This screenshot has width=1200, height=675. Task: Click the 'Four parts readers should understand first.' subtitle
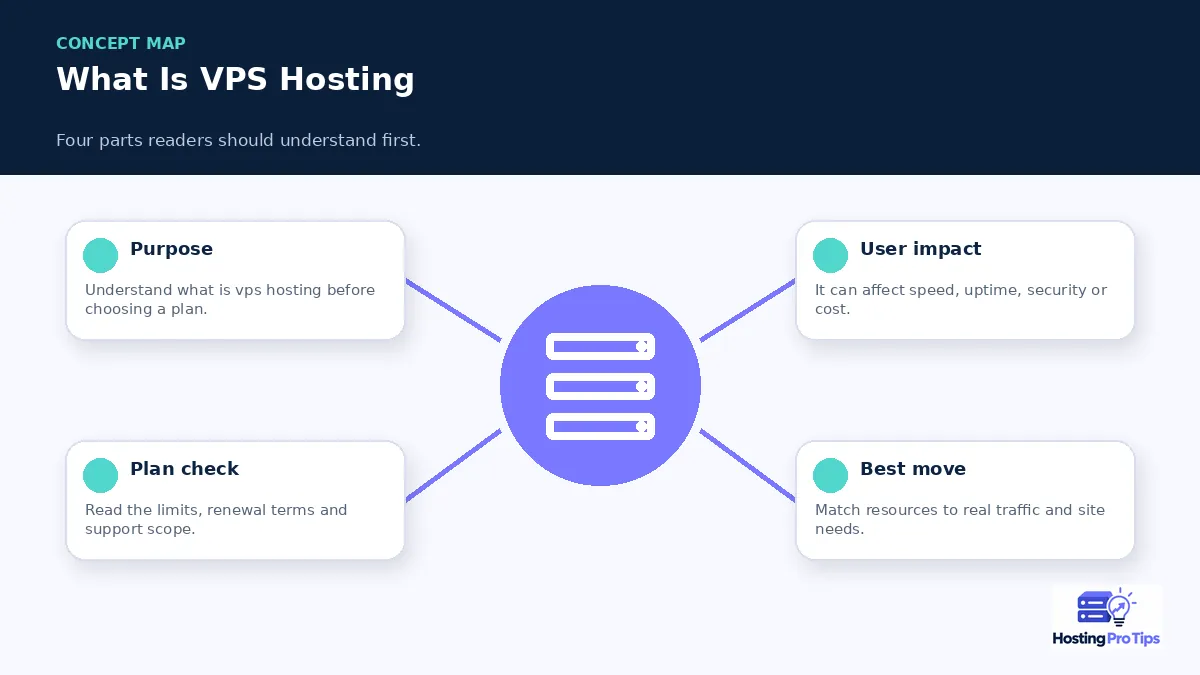coord(238,140)
